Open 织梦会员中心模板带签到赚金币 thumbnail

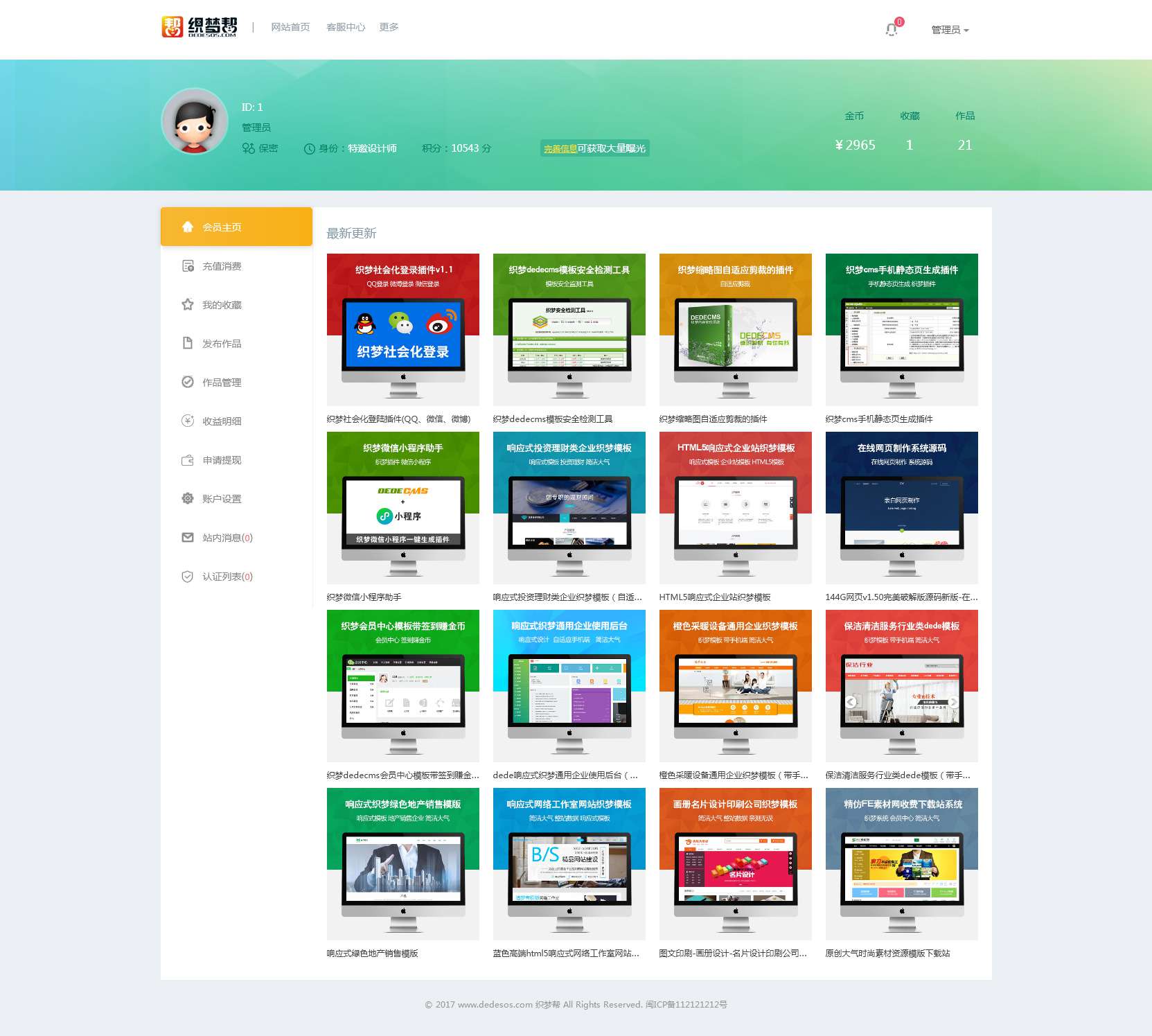pyautogui.click(x=403, y=686)
